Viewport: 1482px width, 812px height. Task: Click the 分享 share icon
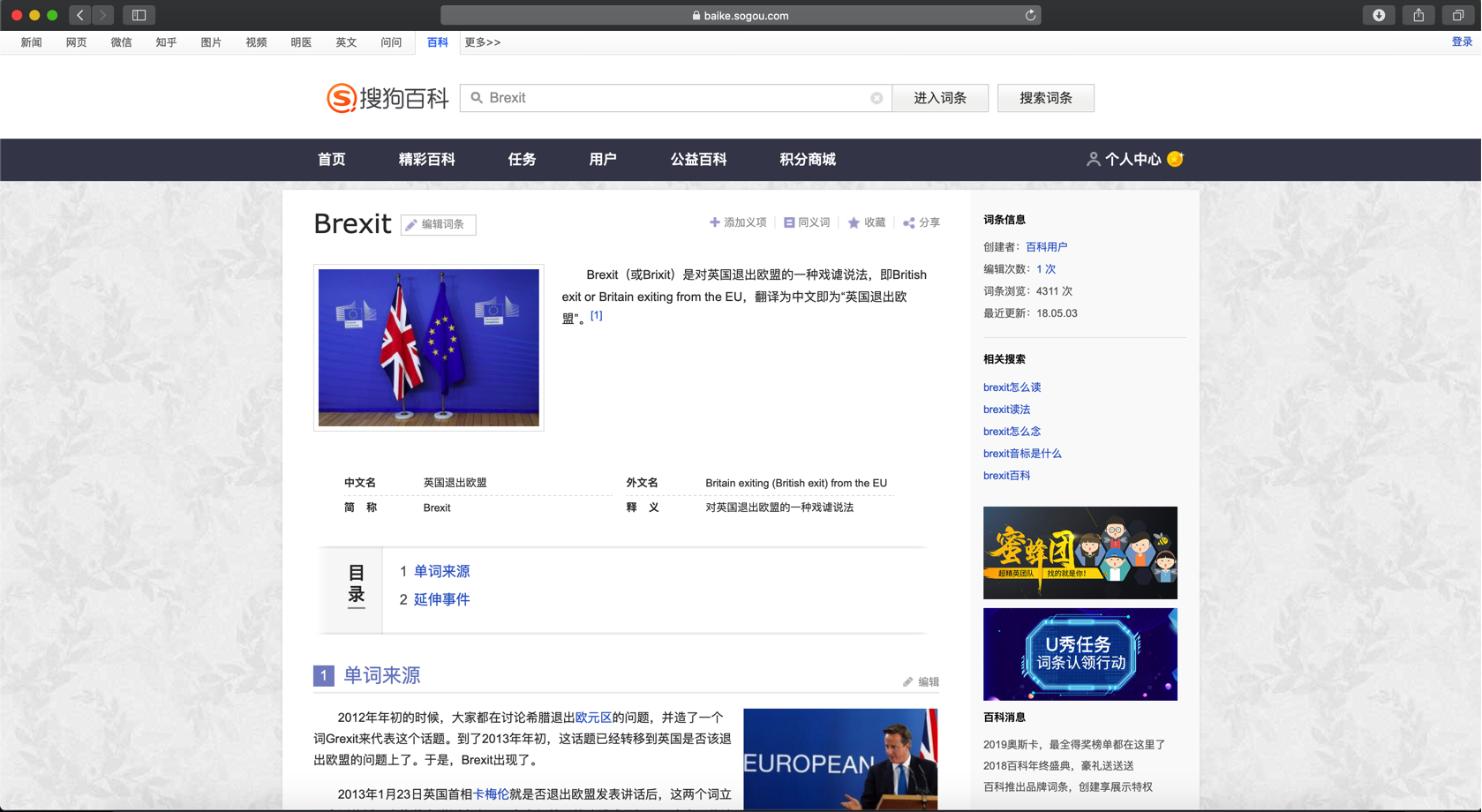pyautogui.click(x=909, y=222)
